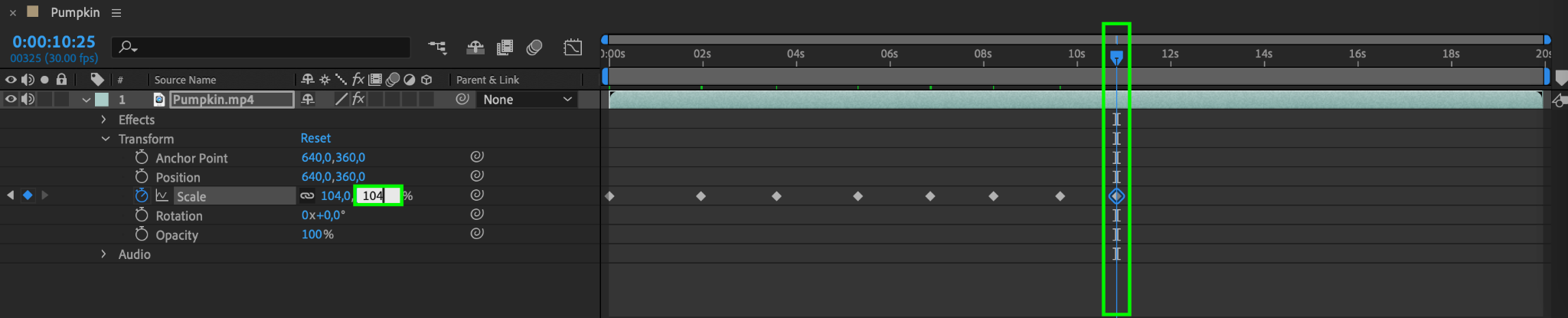This screenshot has height=318, width=1568.
Task: Expand the Effects group
Action: [x=104, y=120]
